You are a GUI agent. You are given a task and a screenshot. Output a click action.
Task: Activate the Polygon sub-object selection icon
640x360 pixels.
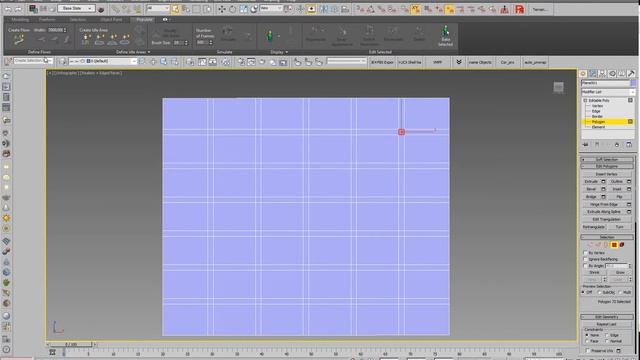click(x=614, y=245)
